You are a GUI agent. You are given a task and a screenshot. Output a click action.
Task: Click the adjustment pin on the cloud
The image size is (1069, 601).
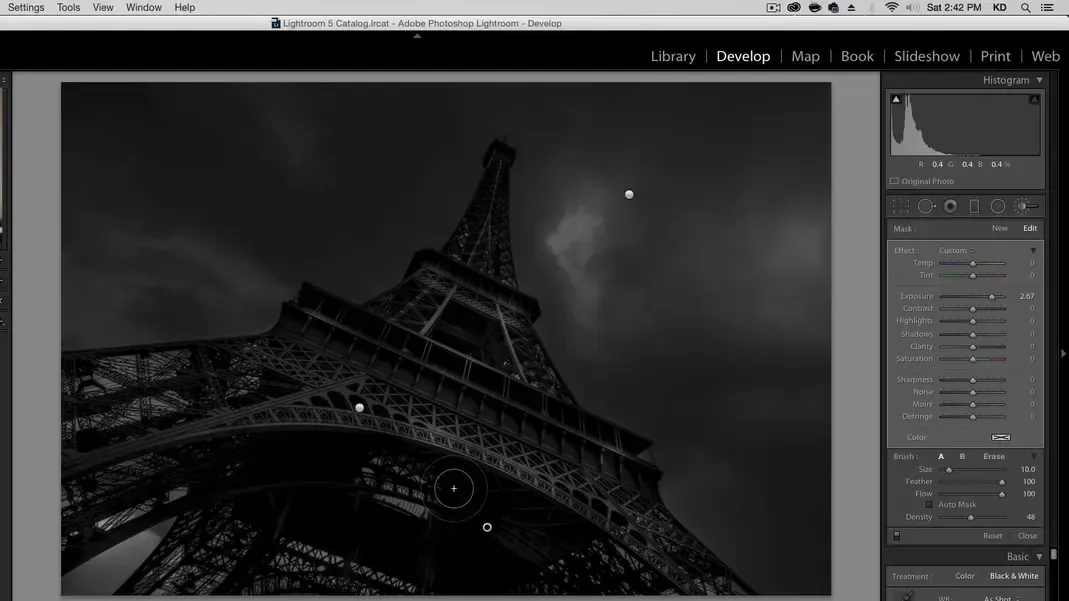coord(629,195)
